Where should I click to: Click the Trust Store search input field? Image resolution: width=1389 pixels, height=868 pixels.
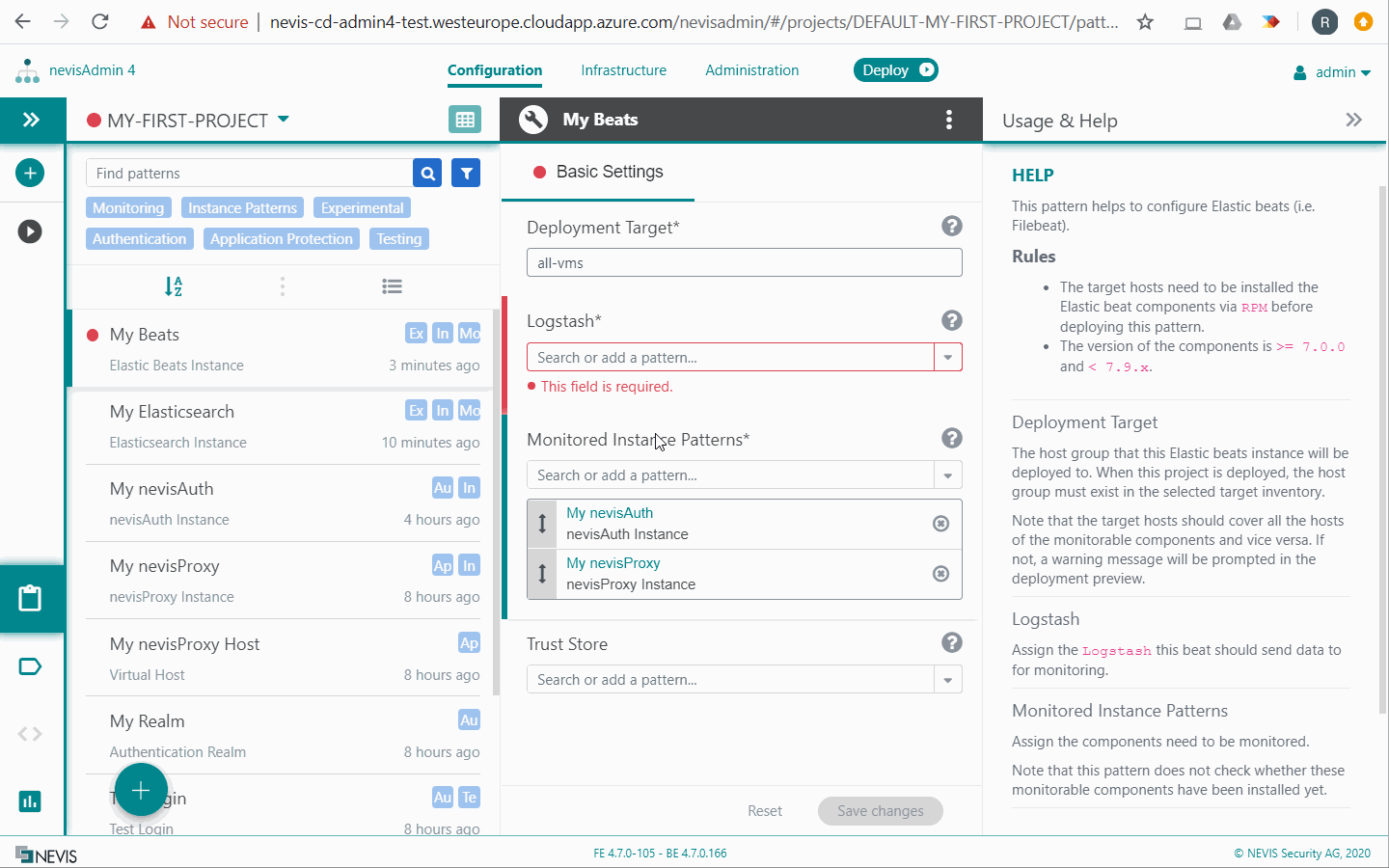click(x=731, y=680)
